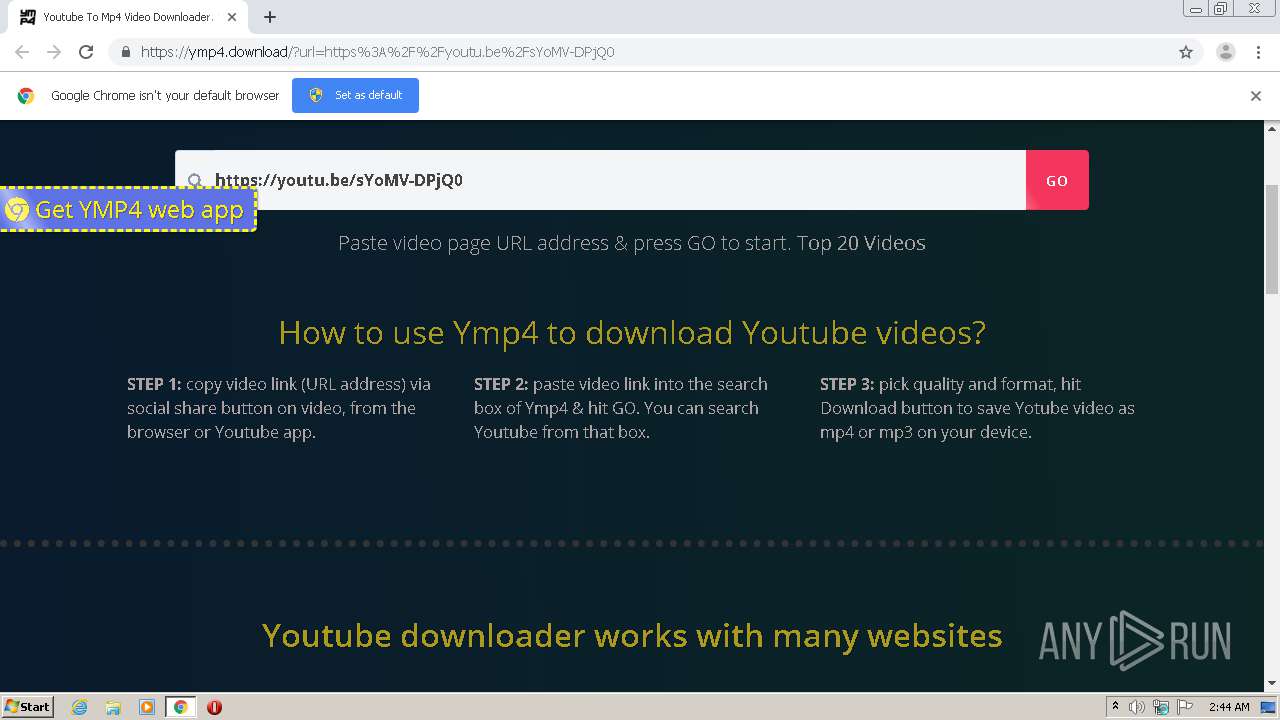The image size is (1280, 720).
Task: Reload the page with refresh icon
Action: [x=86, y=52]
